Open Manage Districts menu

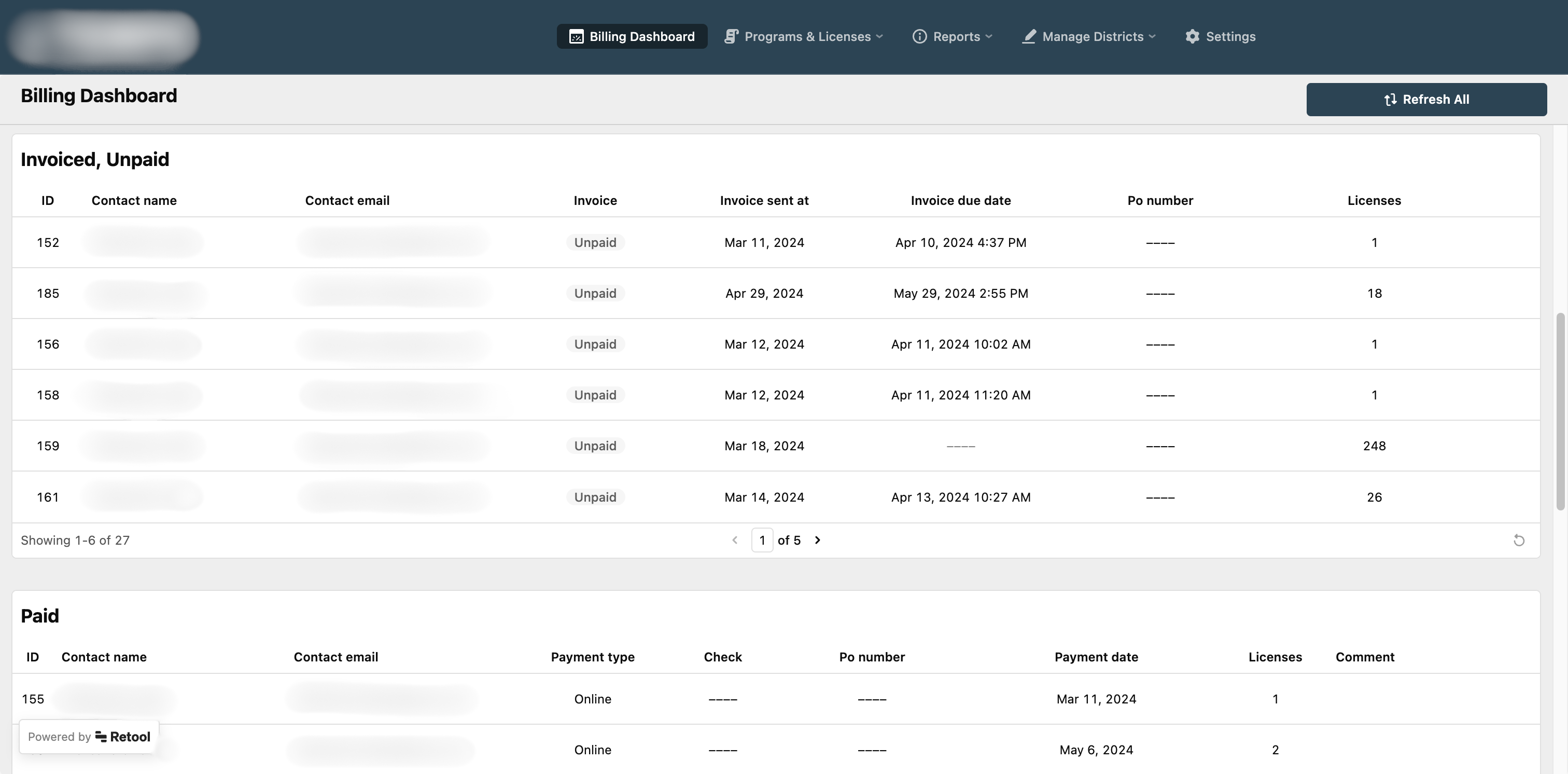point(1088,36)
